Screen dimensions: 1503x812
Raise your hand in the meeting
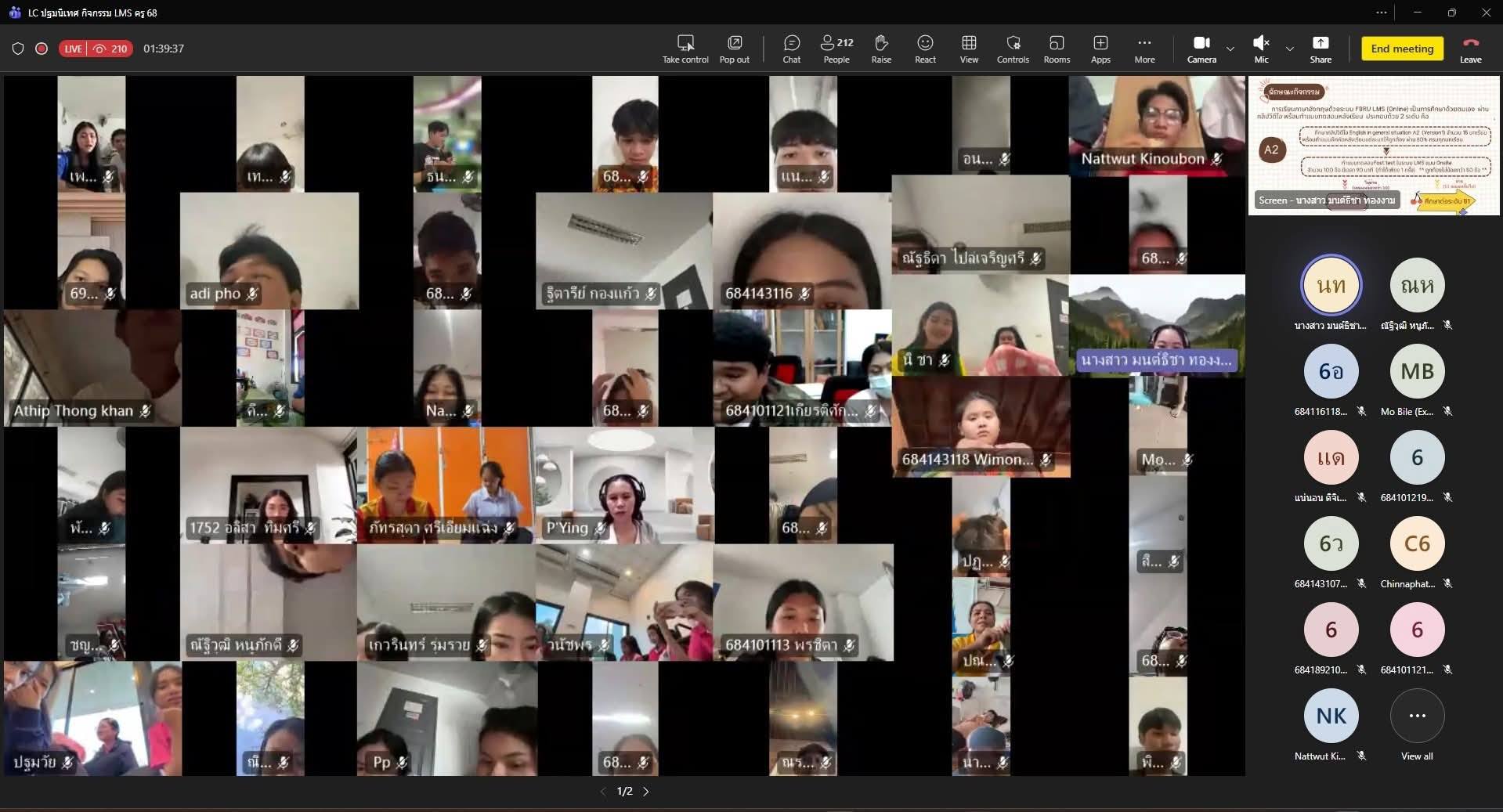coord(881,48)
